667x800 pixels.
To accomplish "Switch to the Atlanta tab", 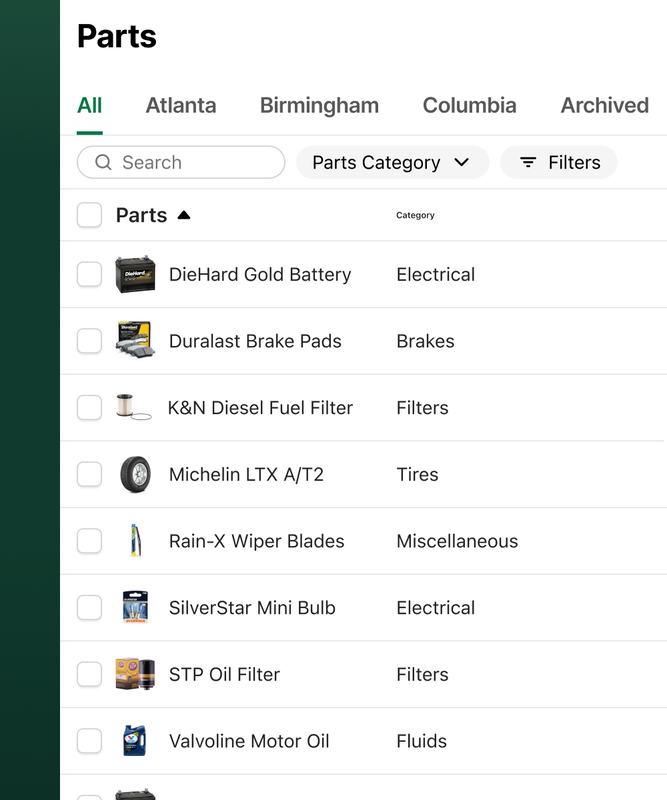I will [x=181, y=106].
